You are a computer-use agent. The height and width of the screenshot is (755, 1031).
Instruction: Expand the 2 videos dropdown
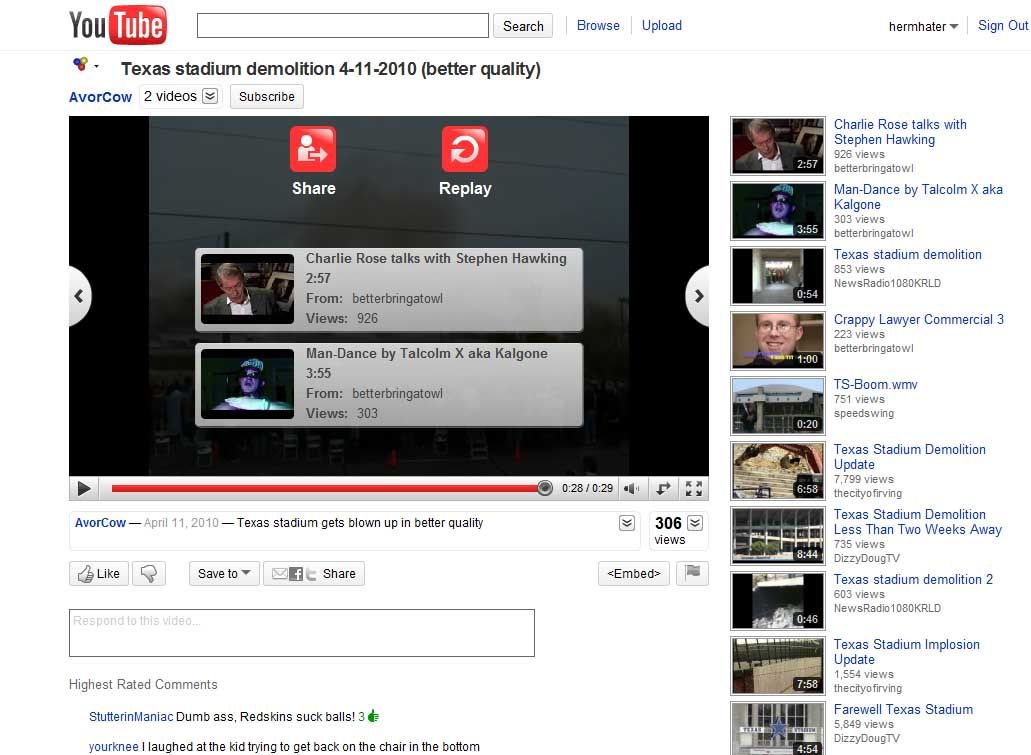point(210,96)
